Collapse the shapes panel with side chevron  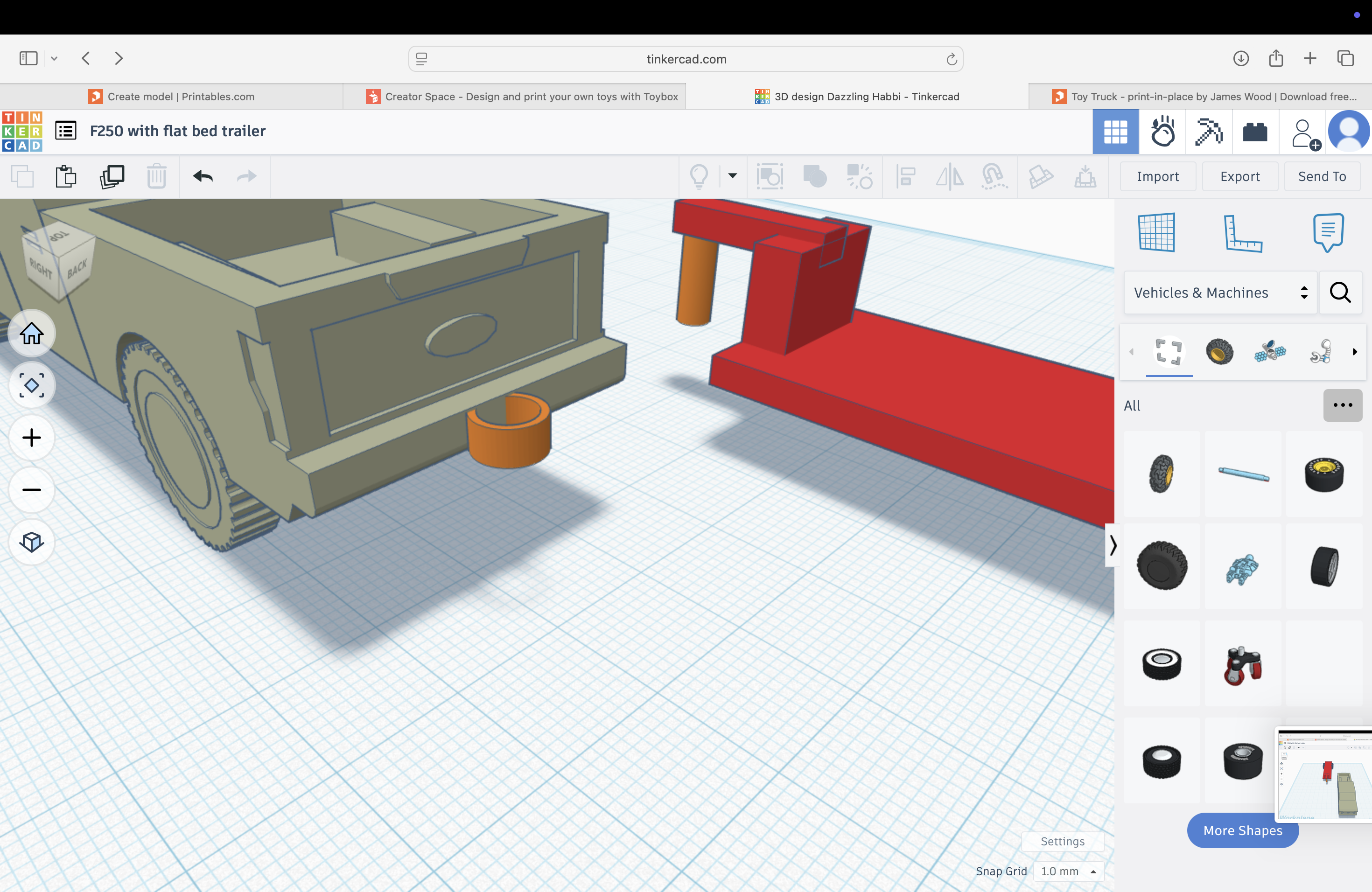point(1112,545)
